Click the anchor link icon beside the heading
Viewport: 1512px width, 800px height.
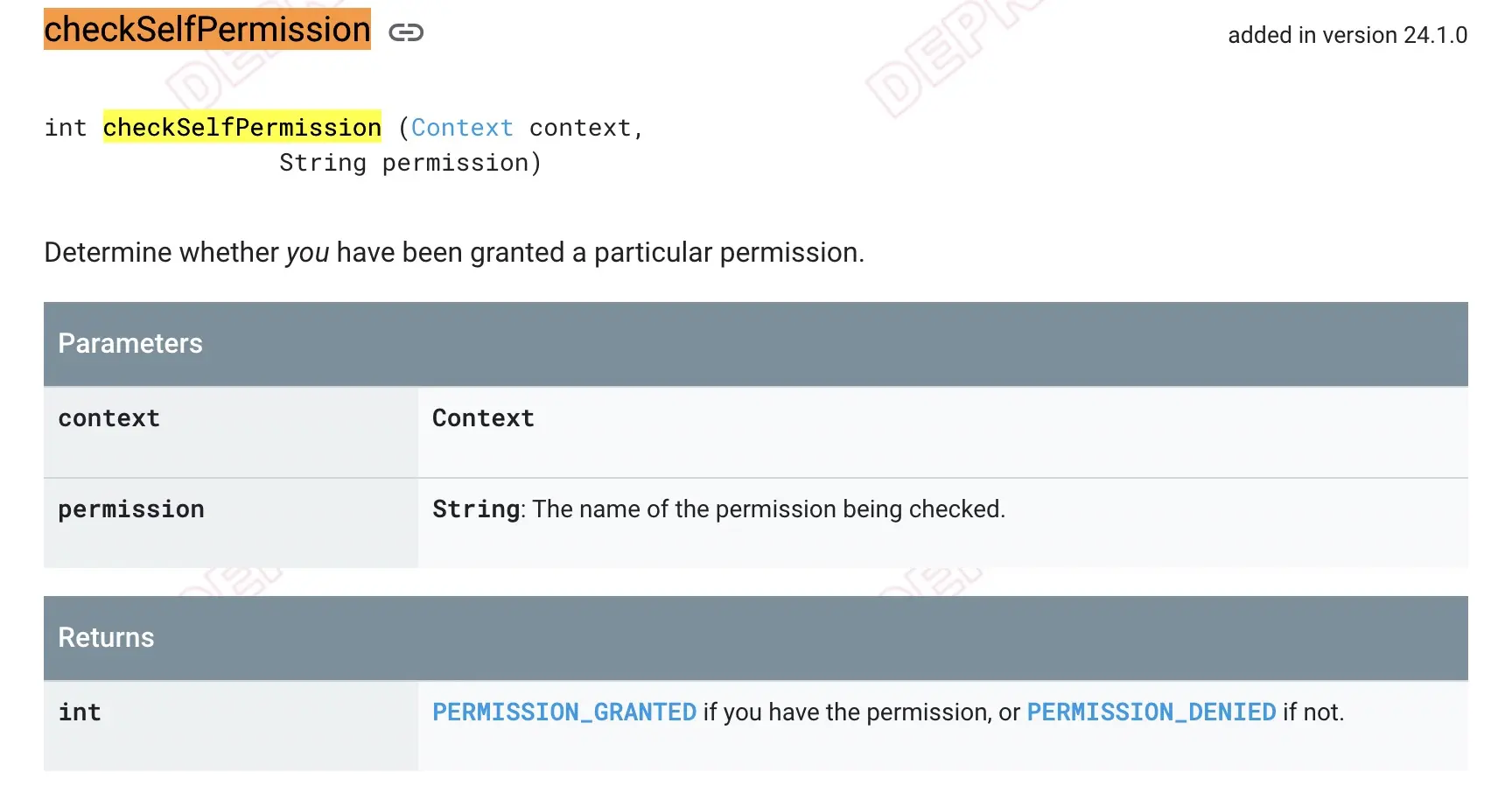pos(406,33)
